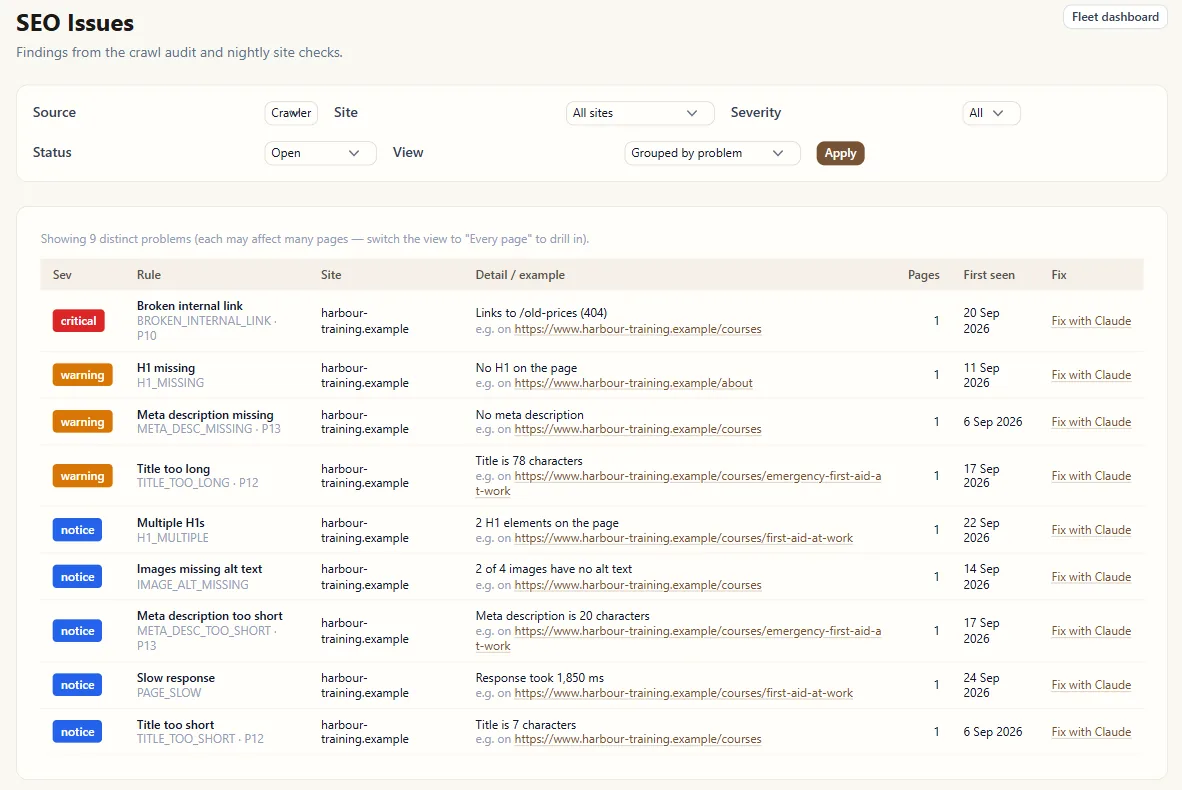
Task: Click 'Title is 78 characters' detail text
Action: 529,461
